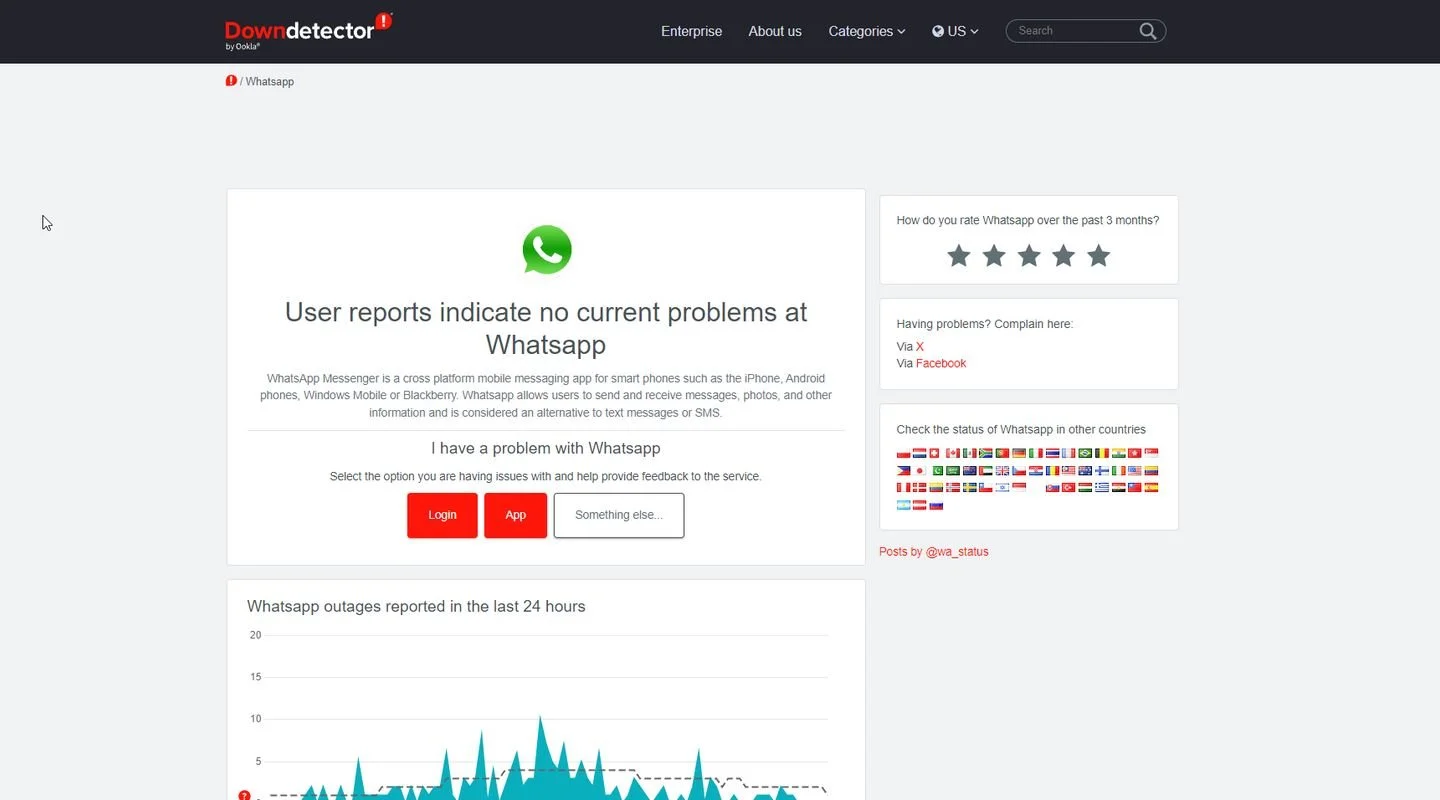Image resolution: width=1440 pixels, height=800 pixels.
Task: Rate Whatsapp four stars
Action: tap(1064, 256)
